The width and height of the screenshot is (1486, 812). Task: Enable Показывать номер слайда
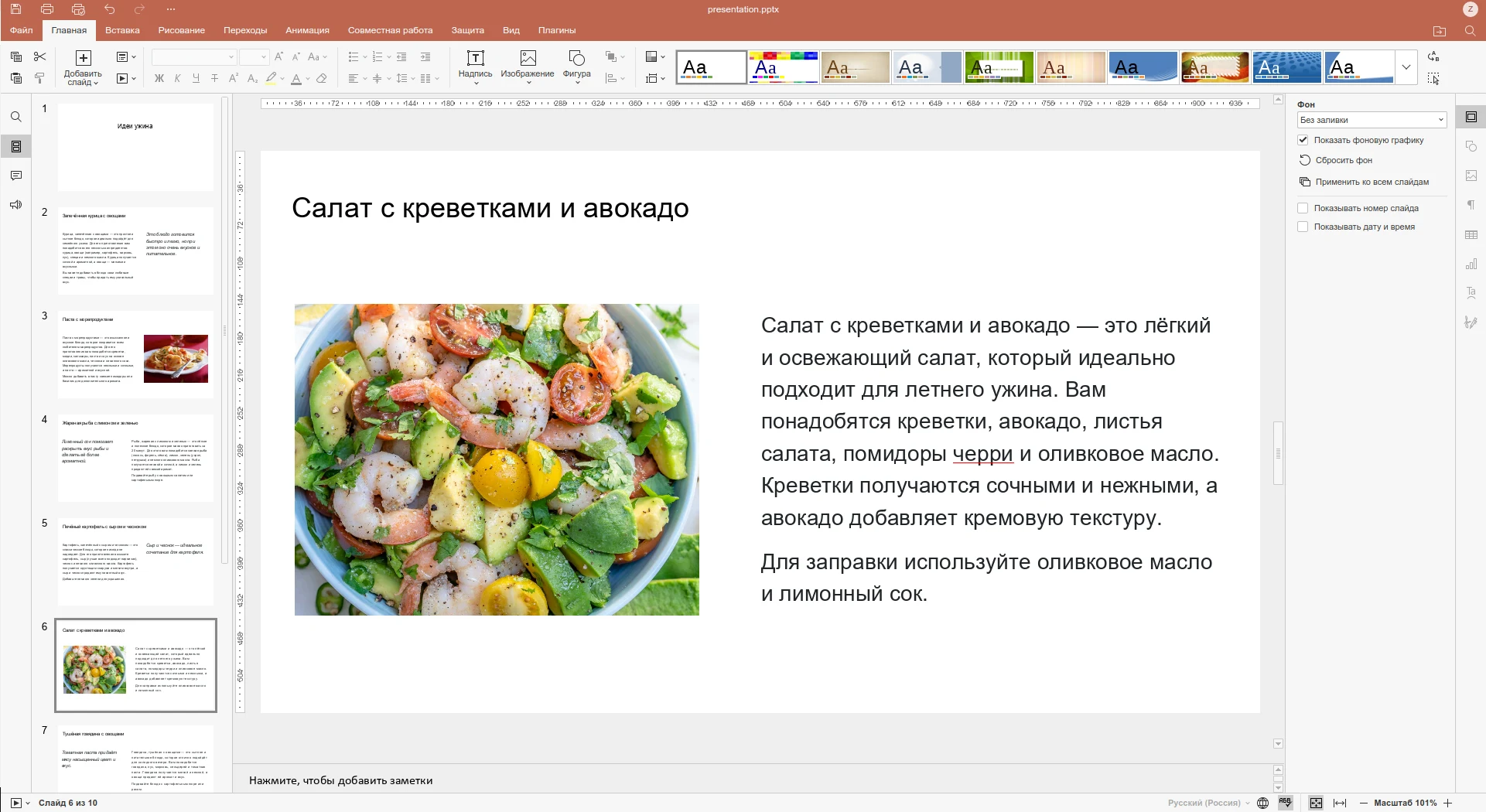point(1303,207)
